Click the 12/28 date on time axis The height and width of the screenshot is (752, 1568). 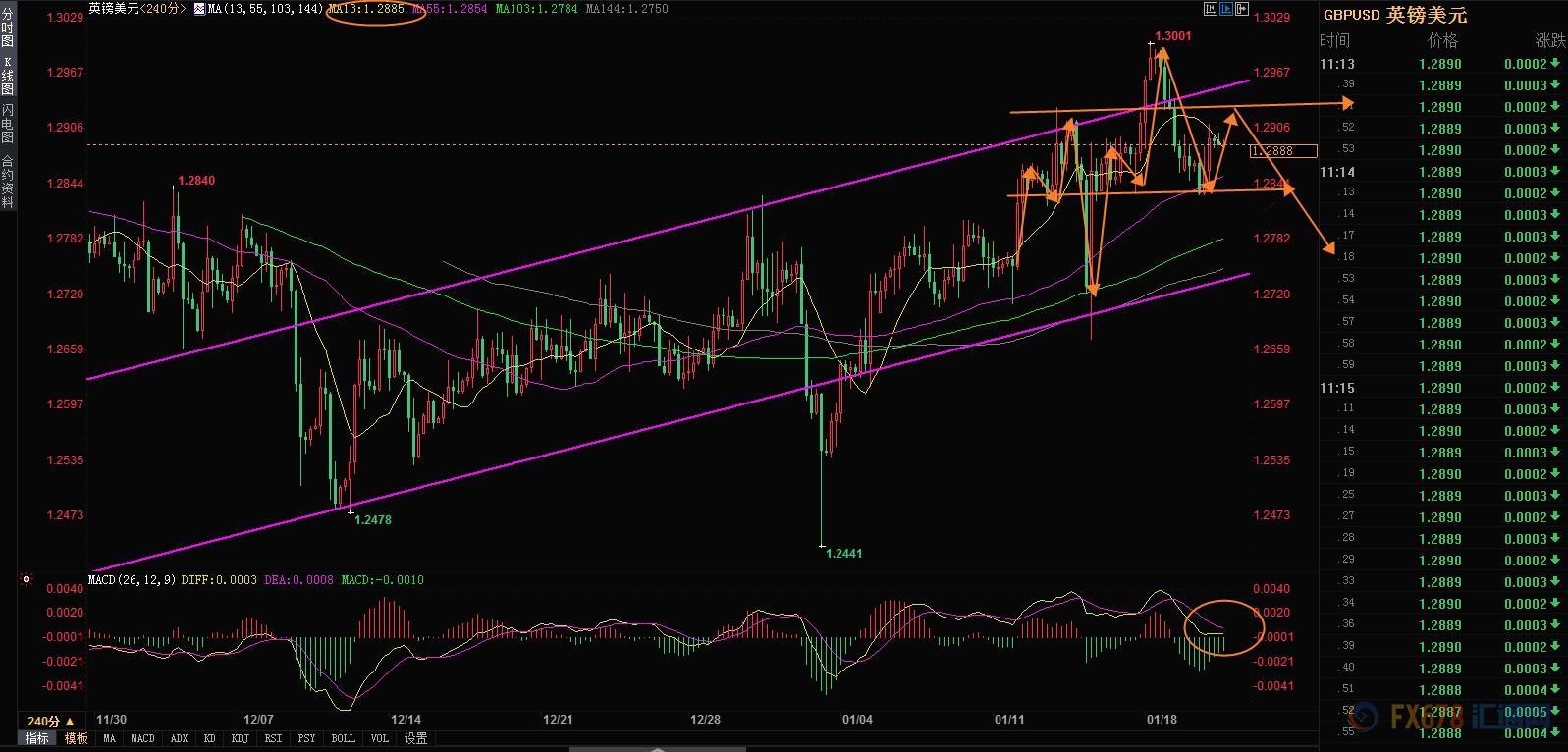pos(705,720)
